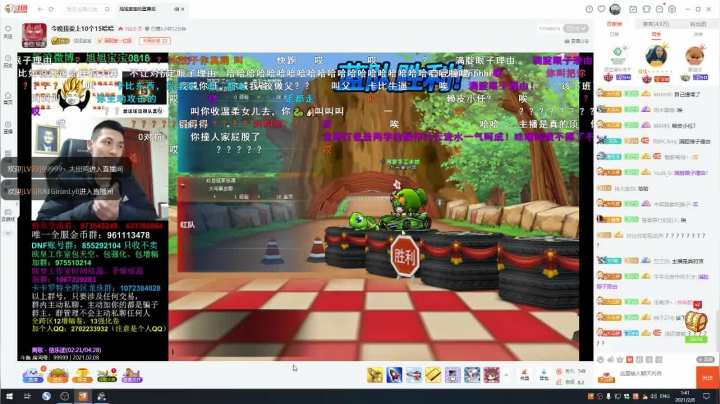Open the 背包 backpack button
The width and height of the screenshot is (720, 404).
544,375
